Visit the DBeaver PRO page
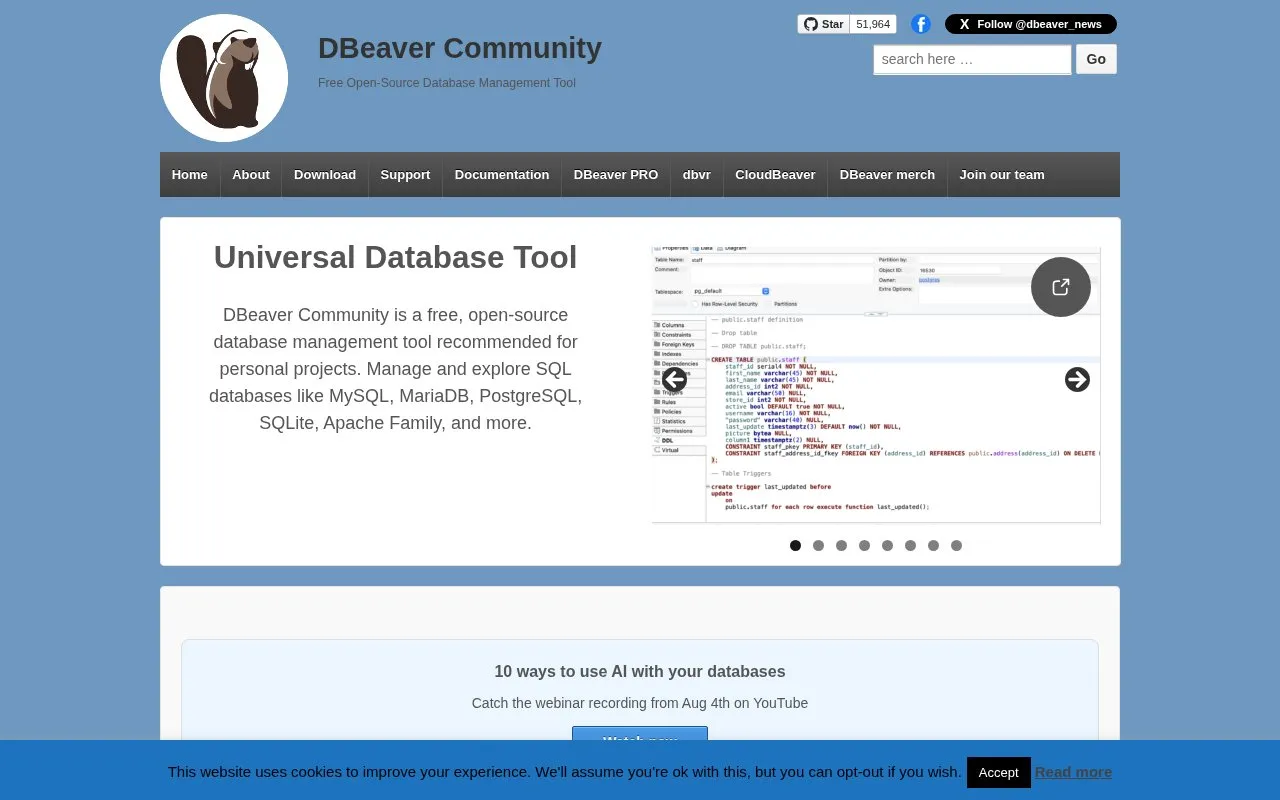This screenshot has height=800, width=1280. tap(616, 175)
